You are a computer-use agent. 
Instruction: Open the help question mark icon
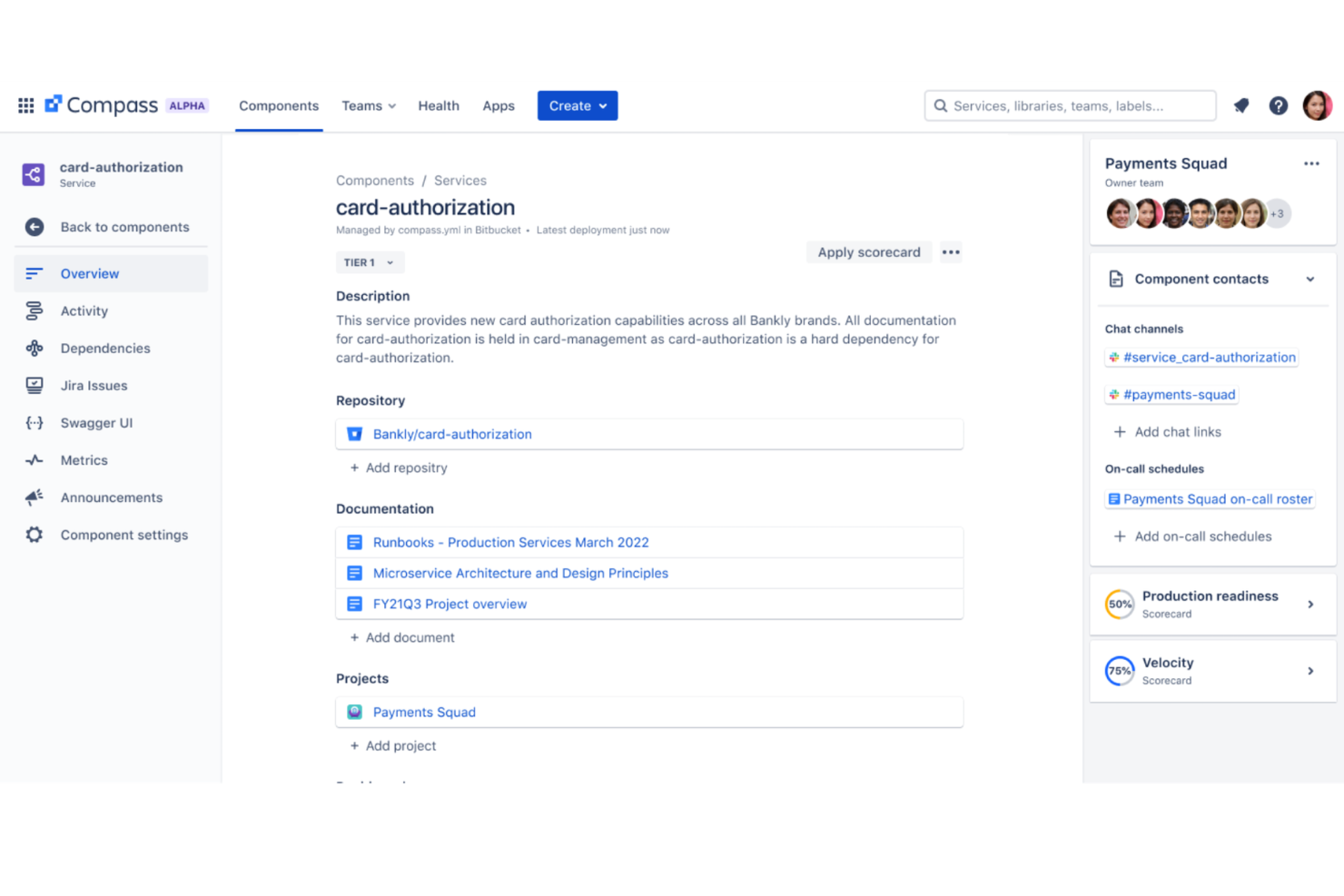1279,105
